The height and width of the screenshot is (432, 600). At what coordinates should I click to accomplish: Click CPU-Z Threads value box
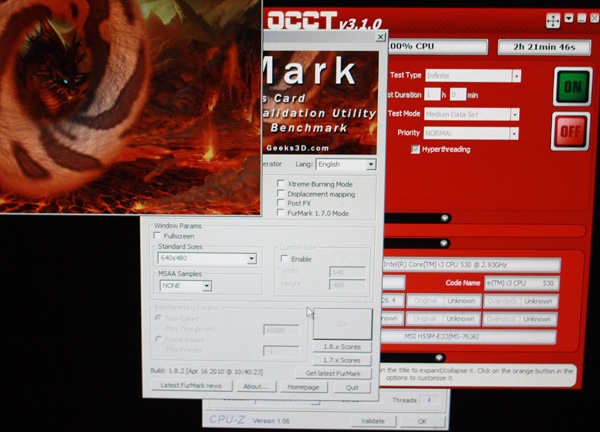tap(430, 400)
